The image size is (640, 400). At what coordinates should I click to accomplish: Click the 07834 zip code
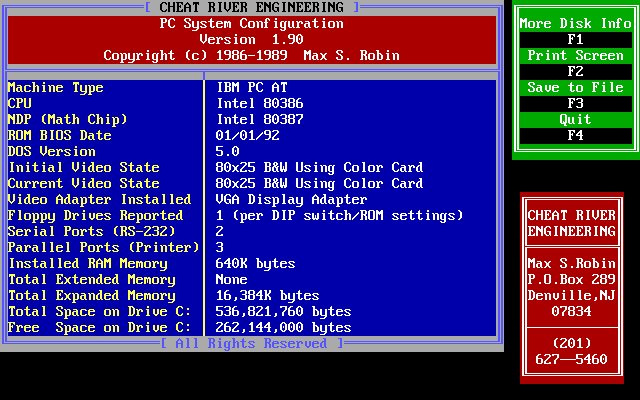pos(571,311)
